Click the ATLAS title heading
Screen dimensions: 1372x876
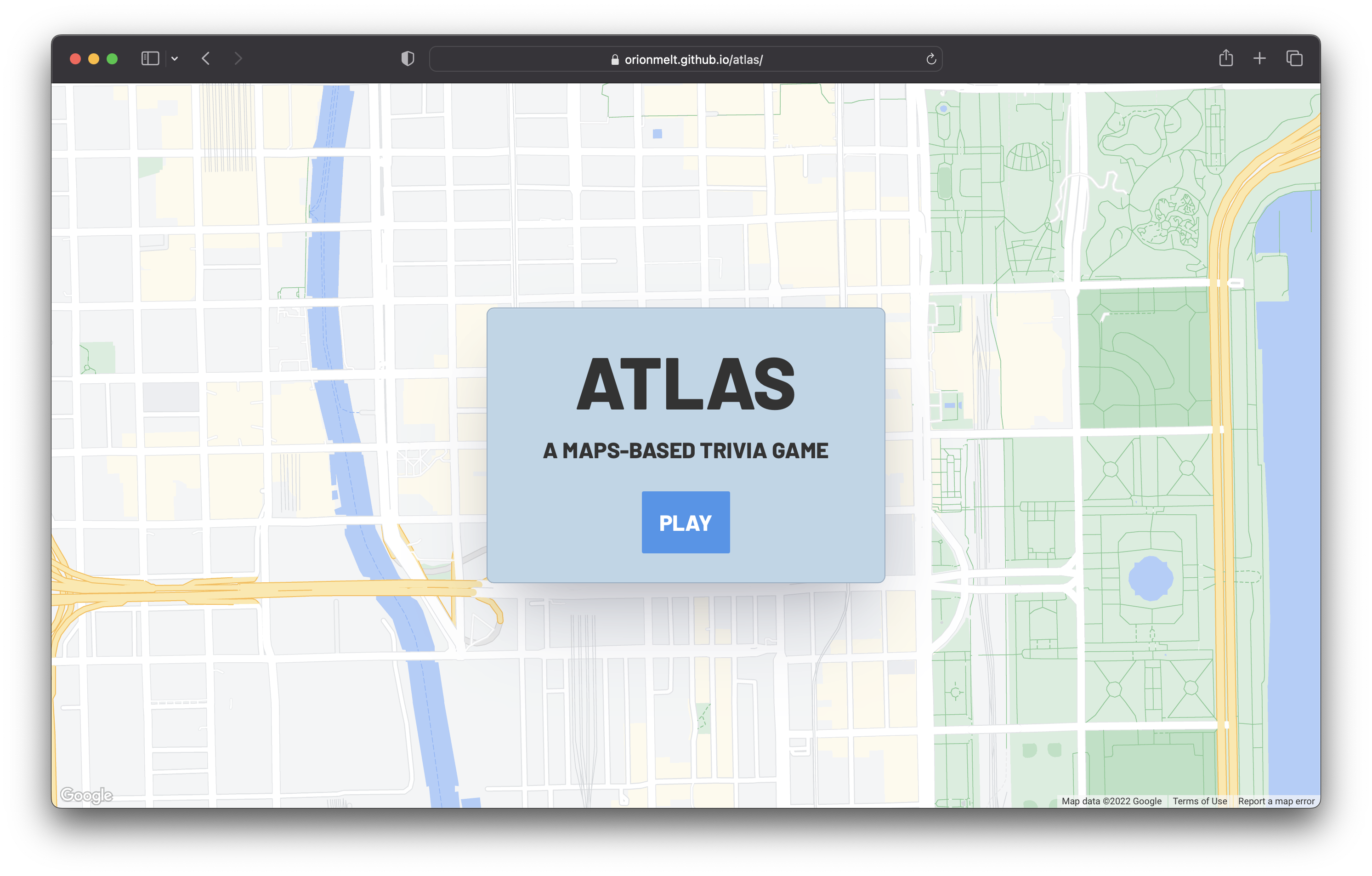coord(686,384)
